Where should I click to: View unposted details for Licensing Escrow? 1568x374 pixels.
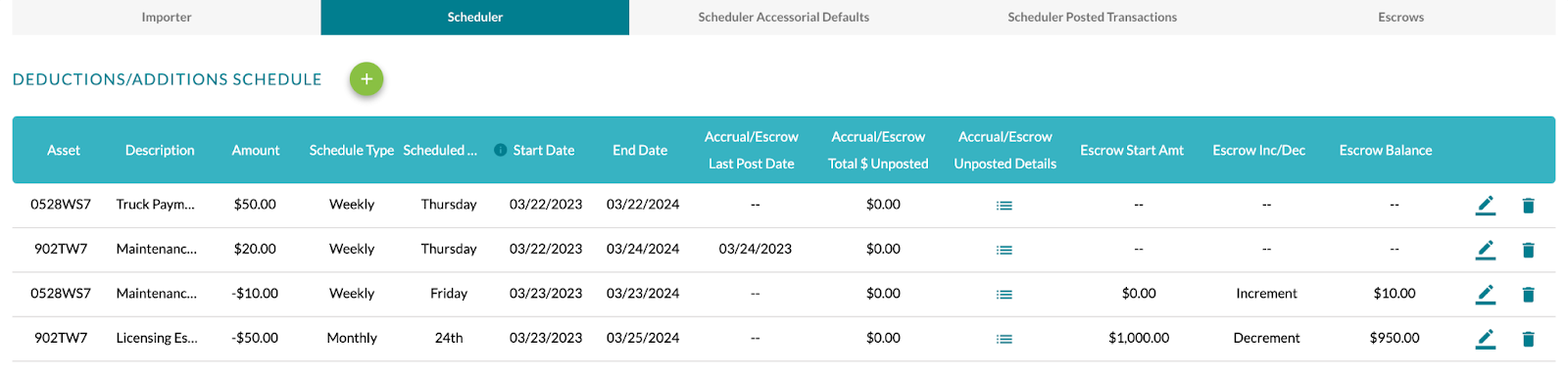(x=1004, y=339)
